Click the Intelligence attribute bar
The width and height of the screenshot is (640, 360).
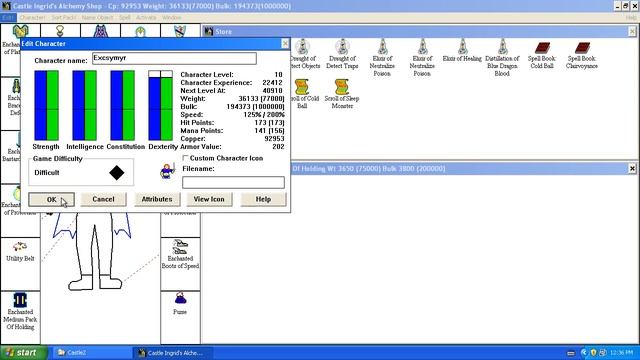pos(84,105)
